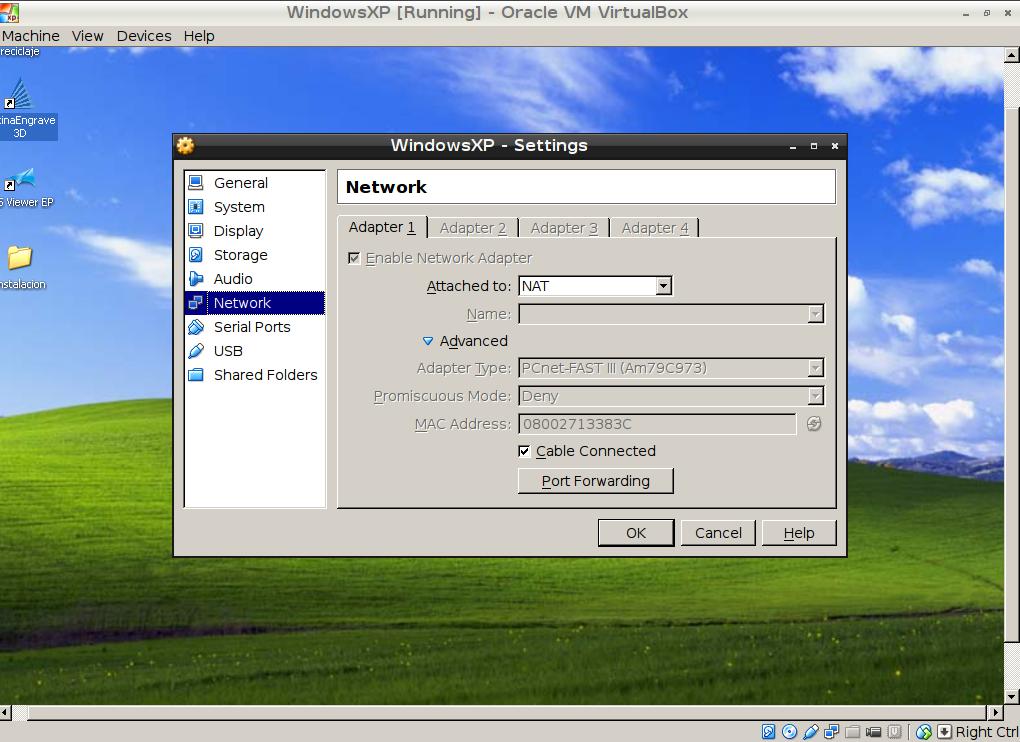Click the VirtualBox XP icon in title bar

click(x=9, y=12)
